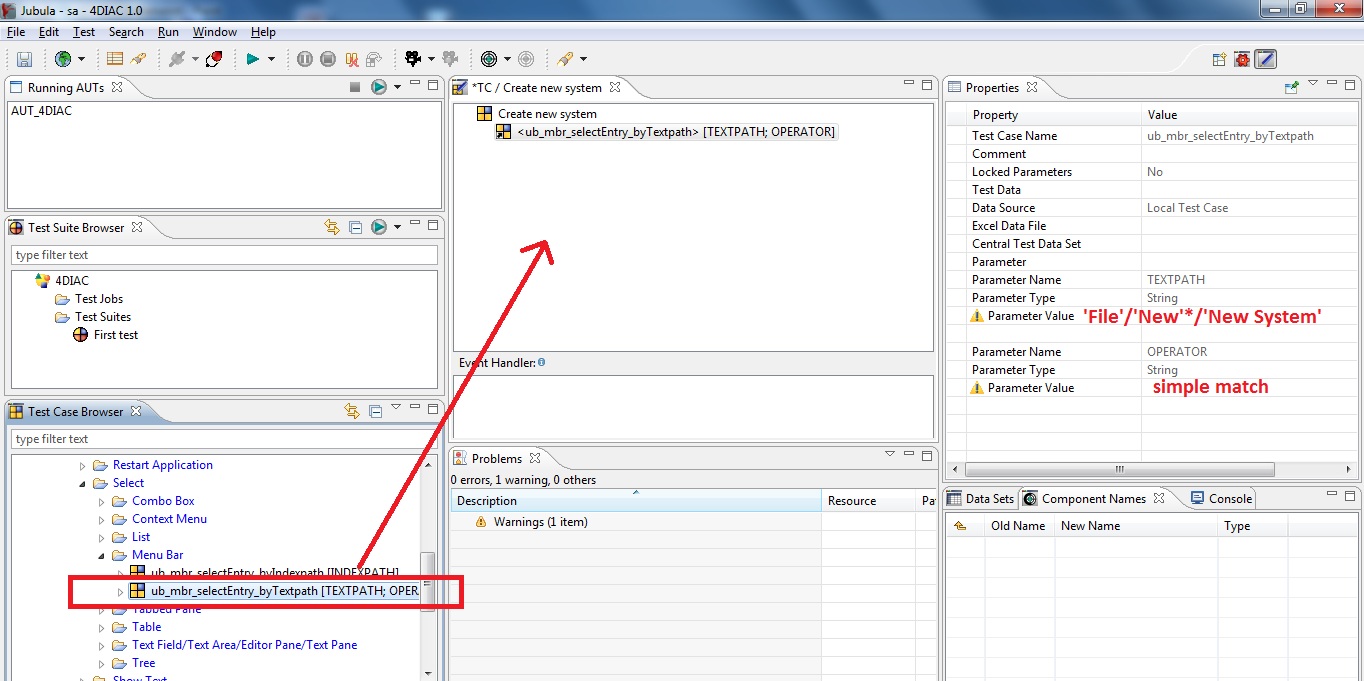This screenshot has width=1364, height=681.
Task: Click the Properties panel horizontal scrollbar
Action: (1120, 469)
